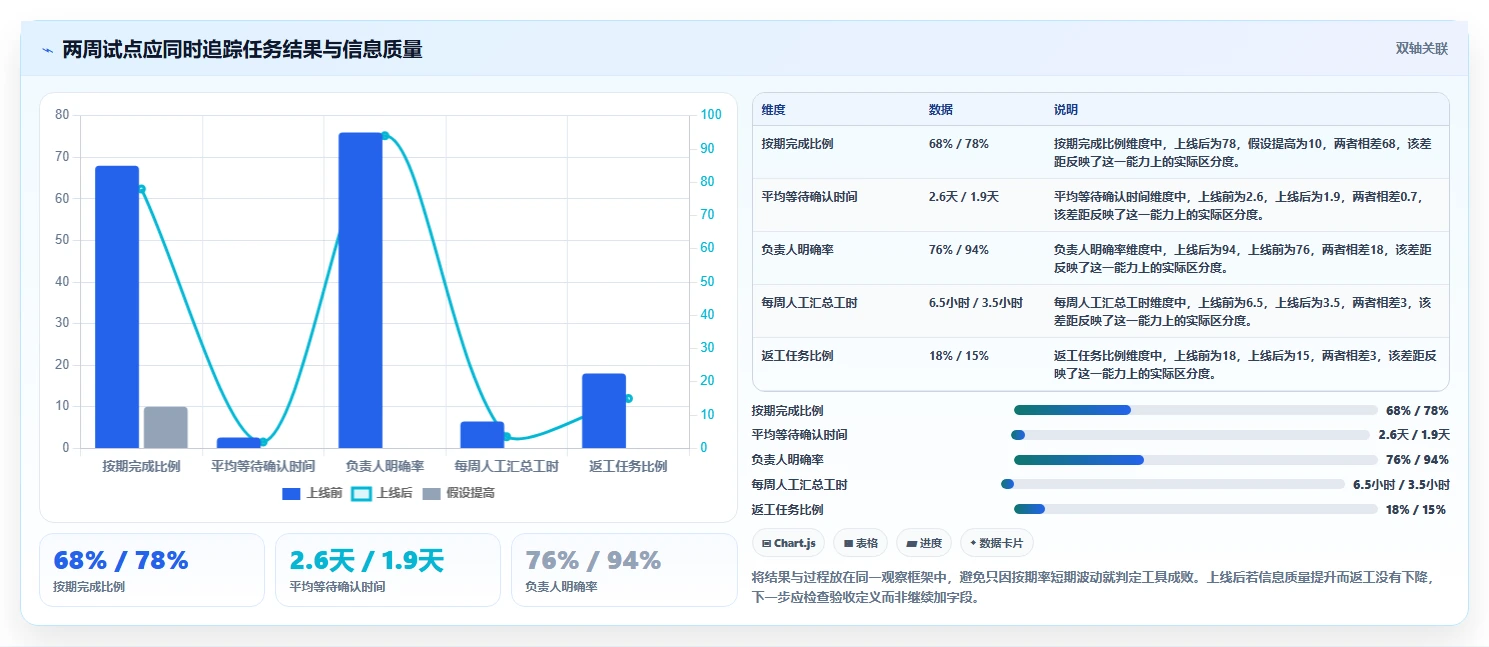This screenshot has height=647, width=1489.
Task: Click the 平均等待确认时间 x-axis label
Action: 263,467
